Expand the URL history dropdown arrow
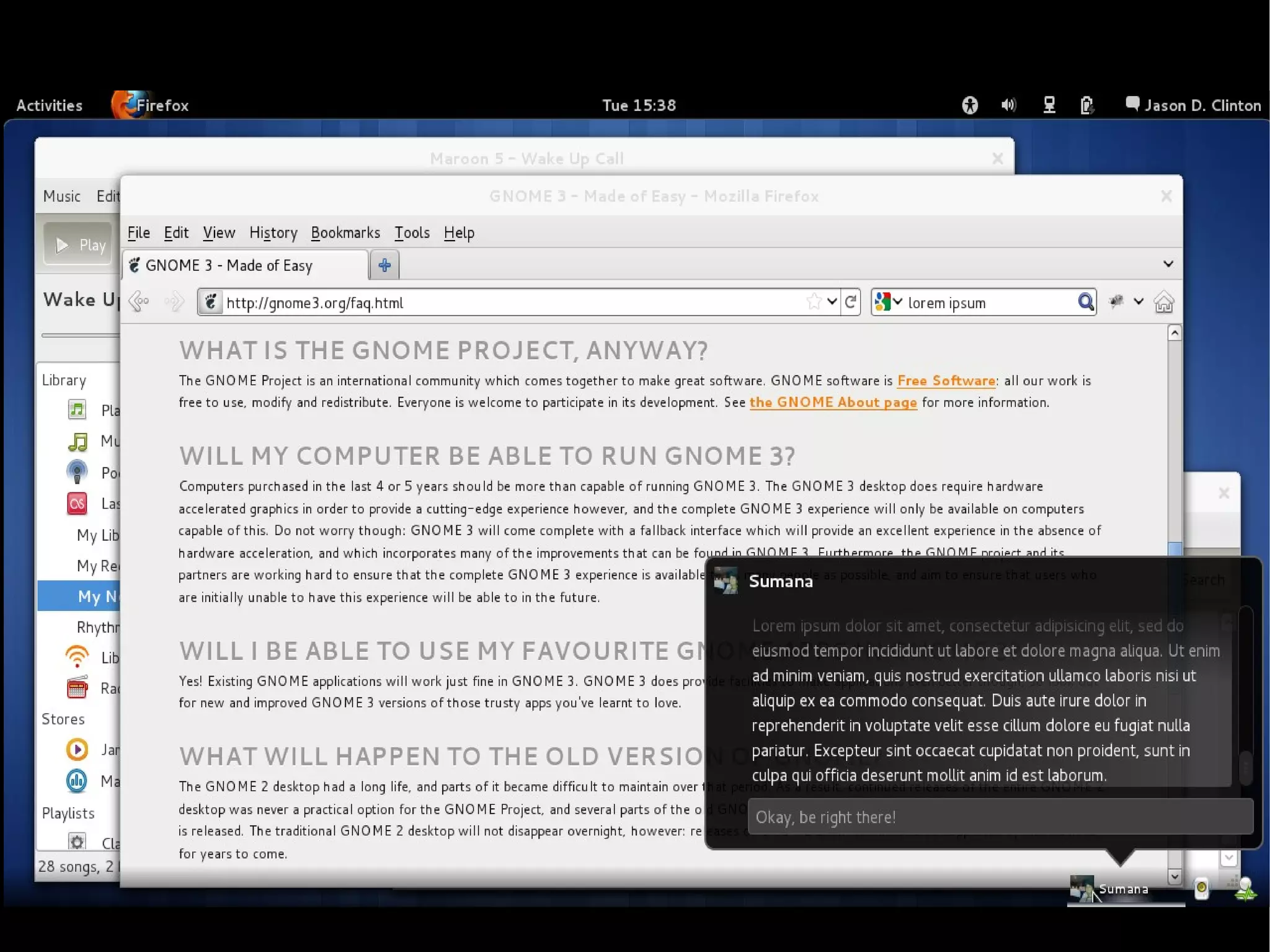The image size is (1270, 952). [832, 302]
